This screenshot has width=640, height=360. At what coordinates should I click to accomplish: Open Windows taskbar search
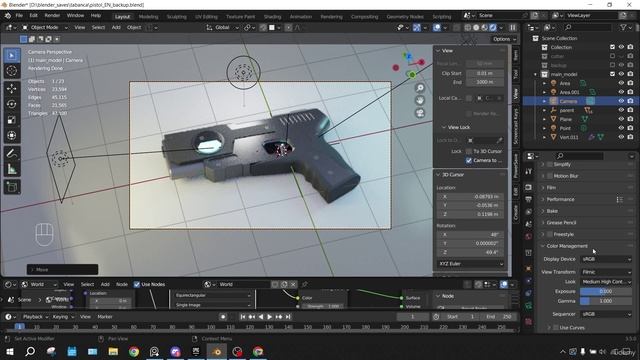point(30,351)
